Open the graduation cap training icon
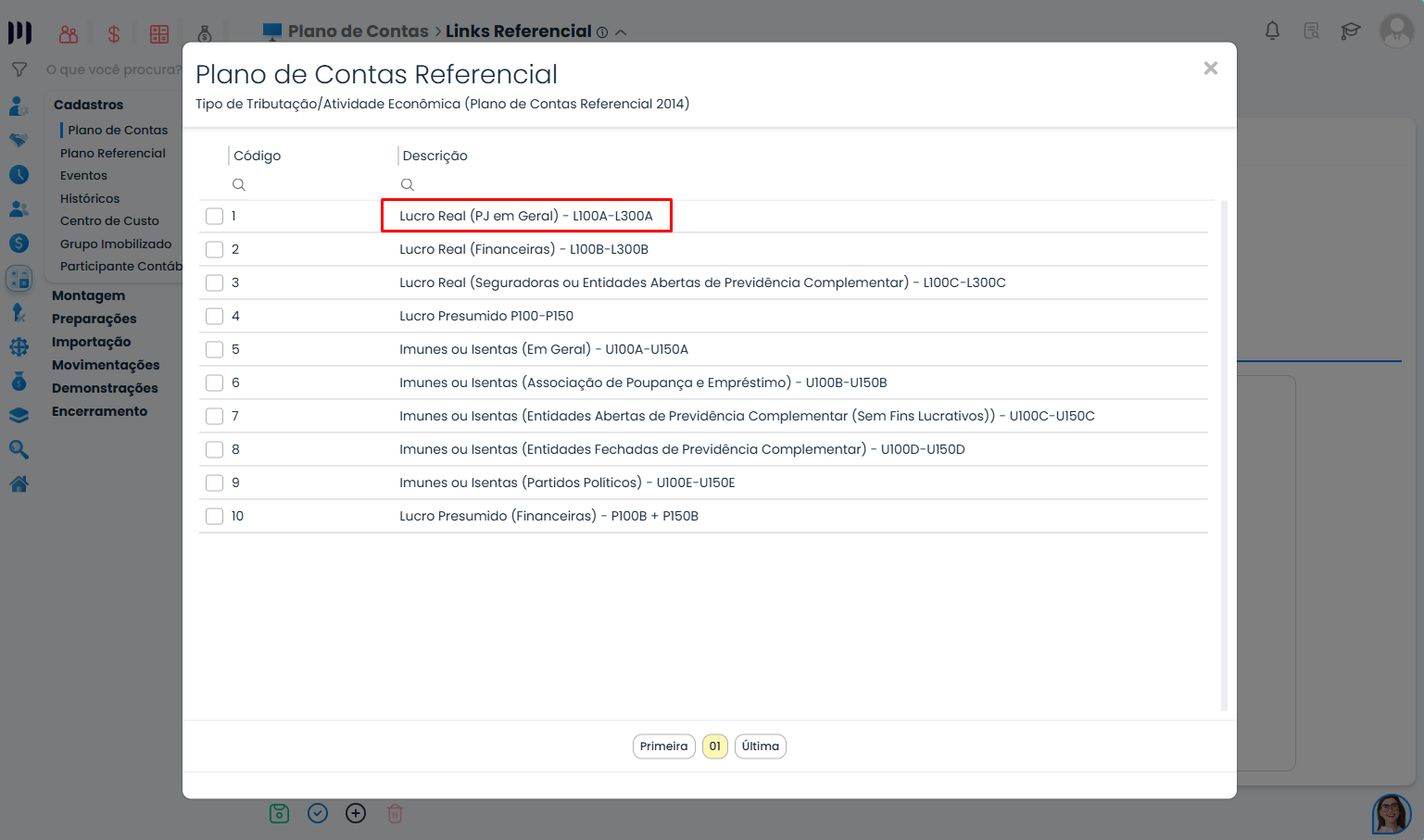The image size is (1424, 840). coord(1350,31)
